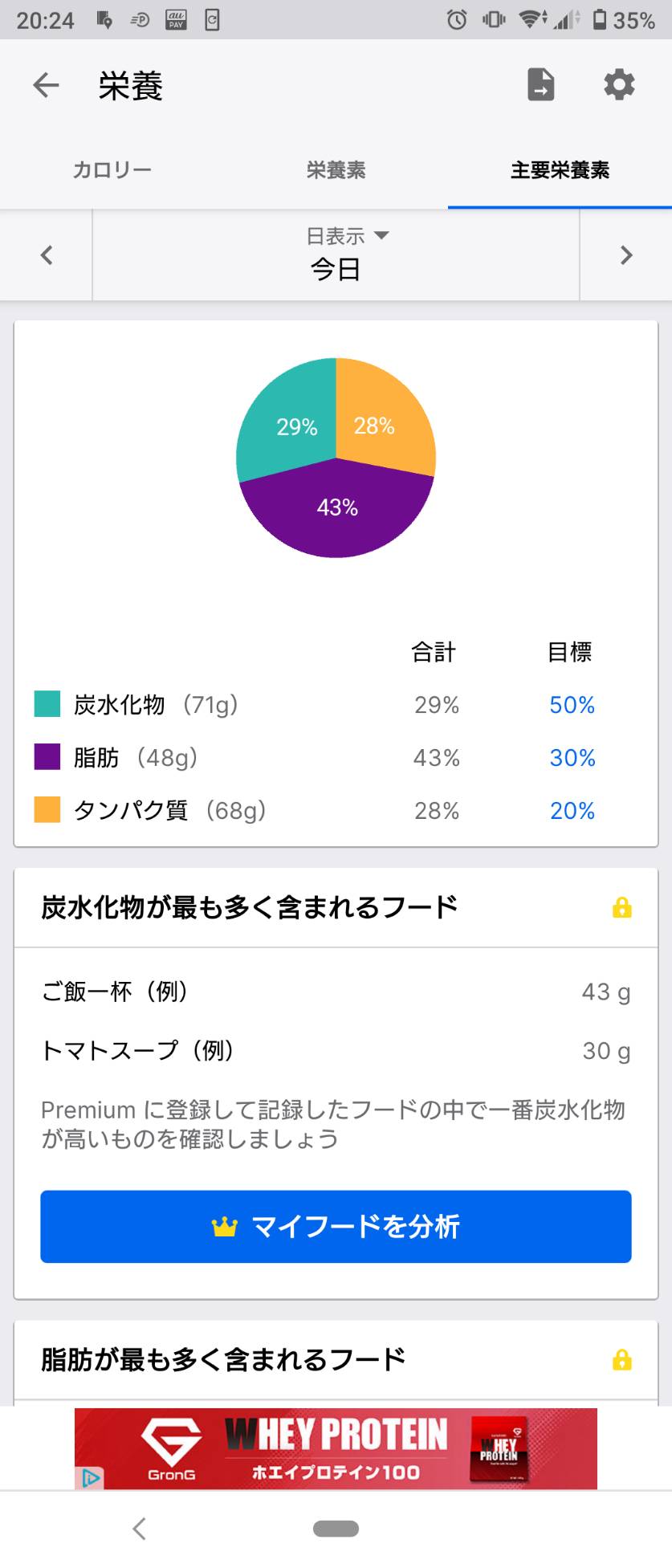Viewport: 672px width, 1568px height.
Task: Tap the lock icon beside 炭水化物 foods heading
Action: click(x=622, y=908)
